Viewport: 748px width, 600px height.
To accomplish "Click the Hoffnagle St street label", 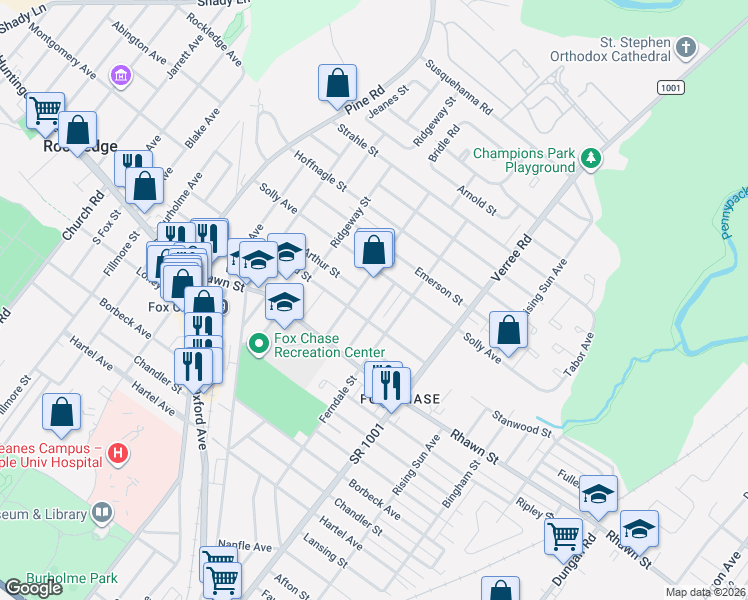I will click(x=320, y=171).
